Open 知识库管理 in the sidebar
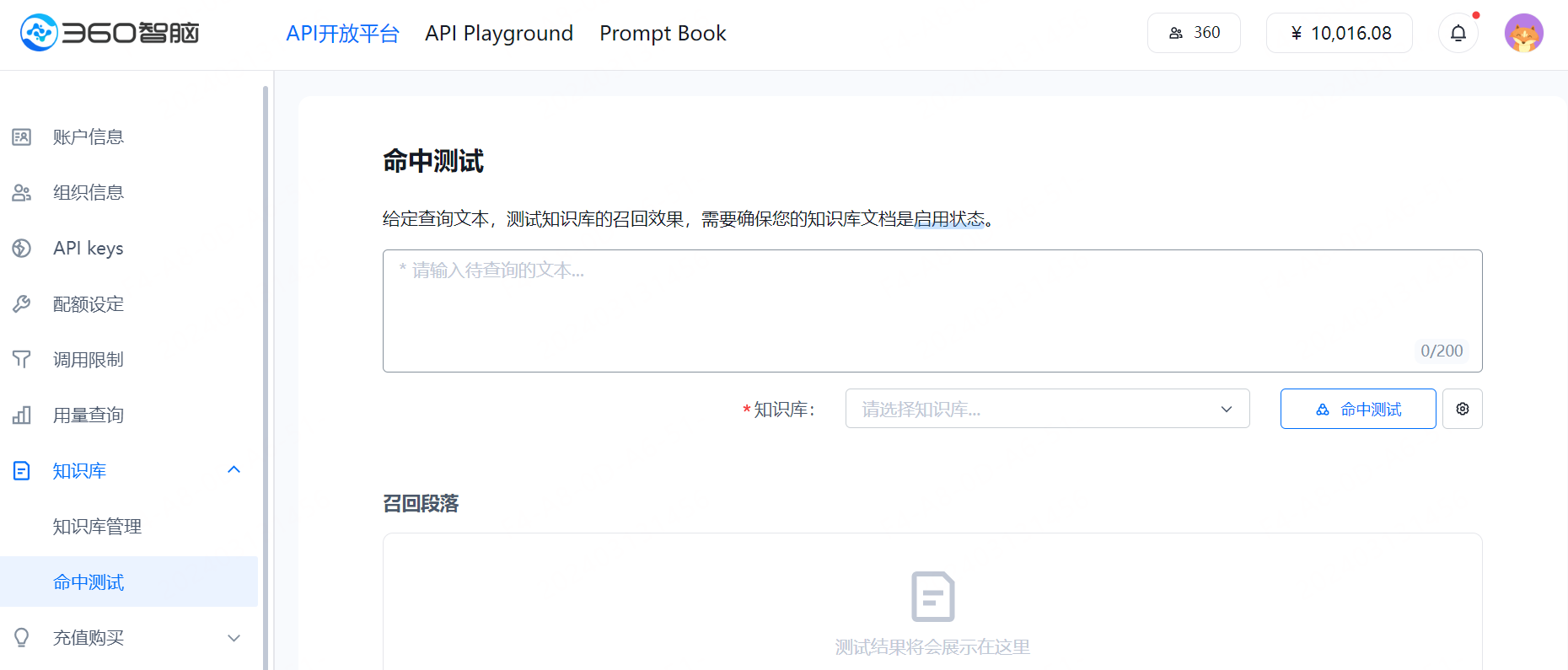This screenshot has height=670, width=1568. (97, 526)
